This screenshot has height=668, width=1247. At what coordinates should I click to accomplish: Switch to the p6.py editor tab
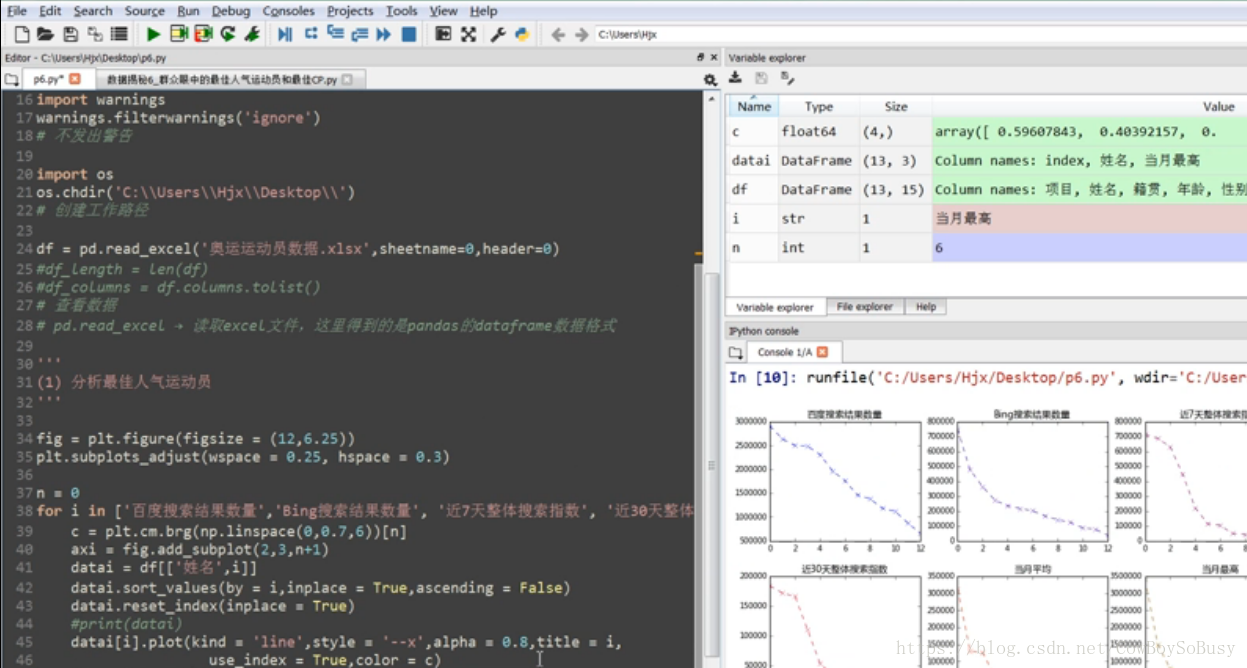(x=57, y=79)
